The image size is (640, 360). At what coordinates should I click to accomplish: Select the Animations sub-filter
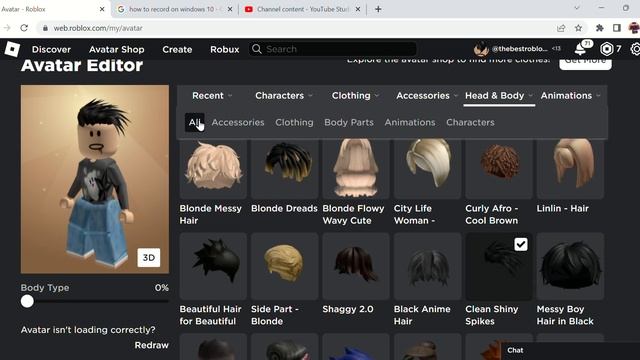tap(410, 122)
